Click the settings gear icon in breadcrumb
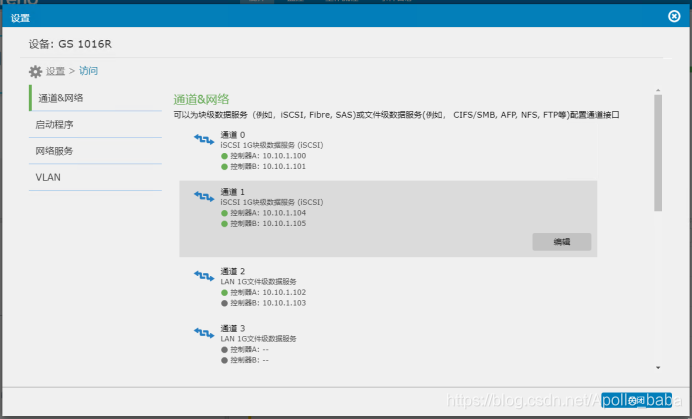The width and height of the screenshot is (692, 419). [35, 71]
